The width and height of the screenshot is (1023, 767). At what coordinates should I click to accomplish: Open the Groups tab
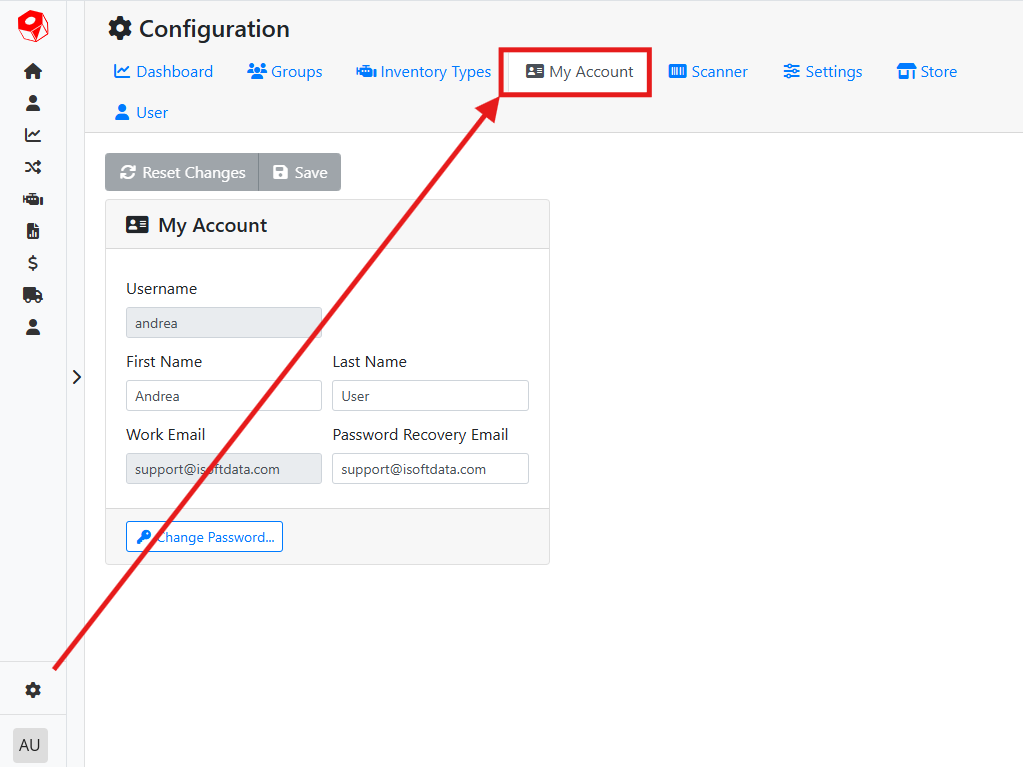coord(285,72)
